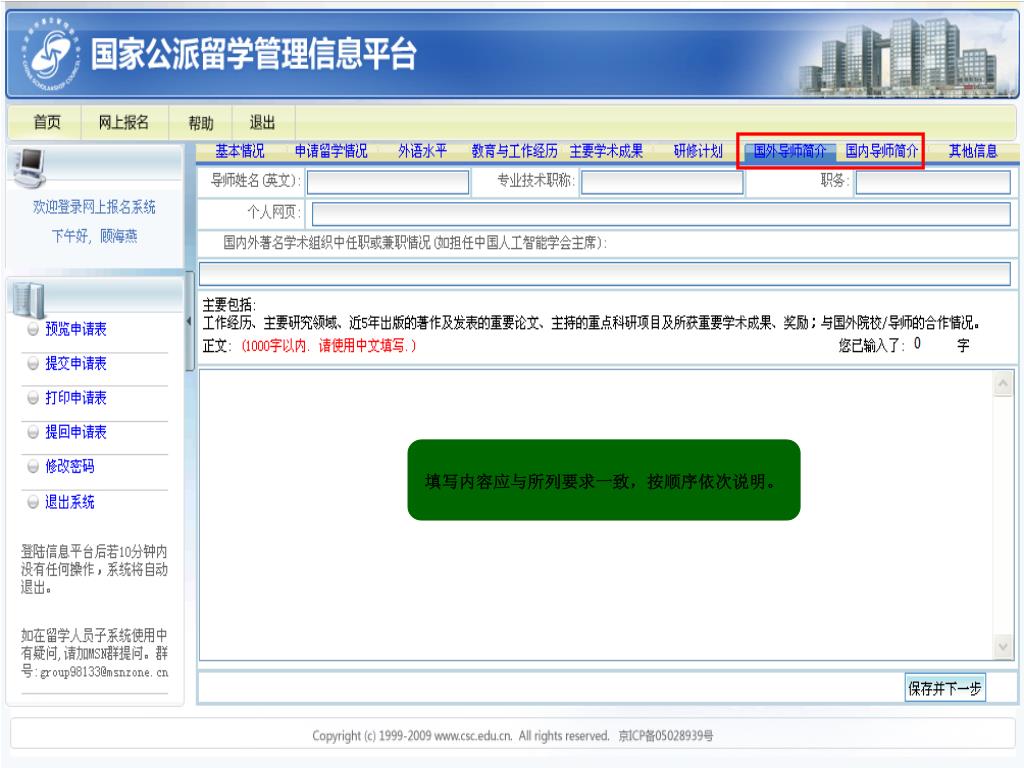Image resolution: width=1024 pixels, height=768 pixels.
Task: Focus the 个人网页 input field
Action: pos(661,214)
